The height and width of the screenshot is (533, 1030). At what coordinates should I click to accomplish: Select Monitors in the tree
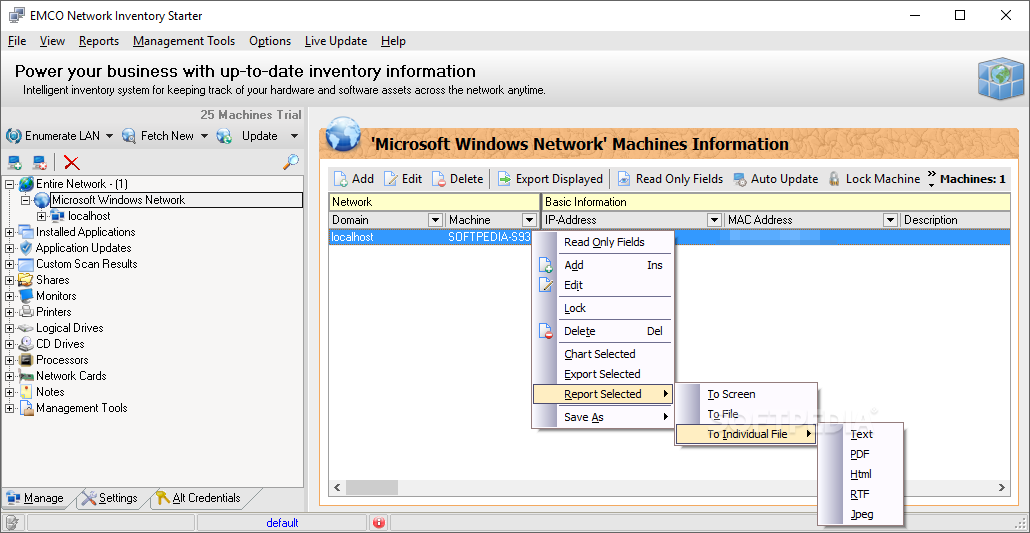(56, 296)
